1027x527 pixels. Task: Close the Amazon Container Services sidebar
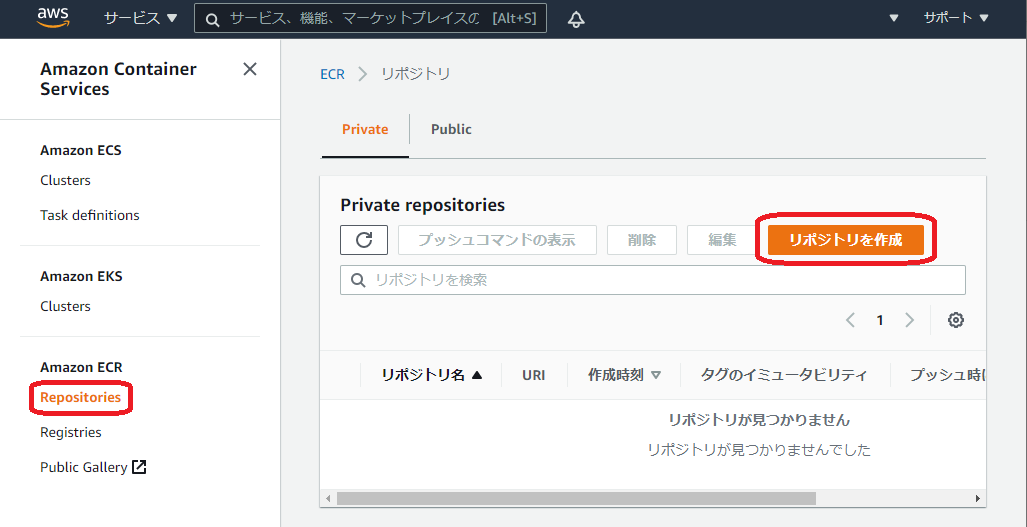tap(250, 69)
